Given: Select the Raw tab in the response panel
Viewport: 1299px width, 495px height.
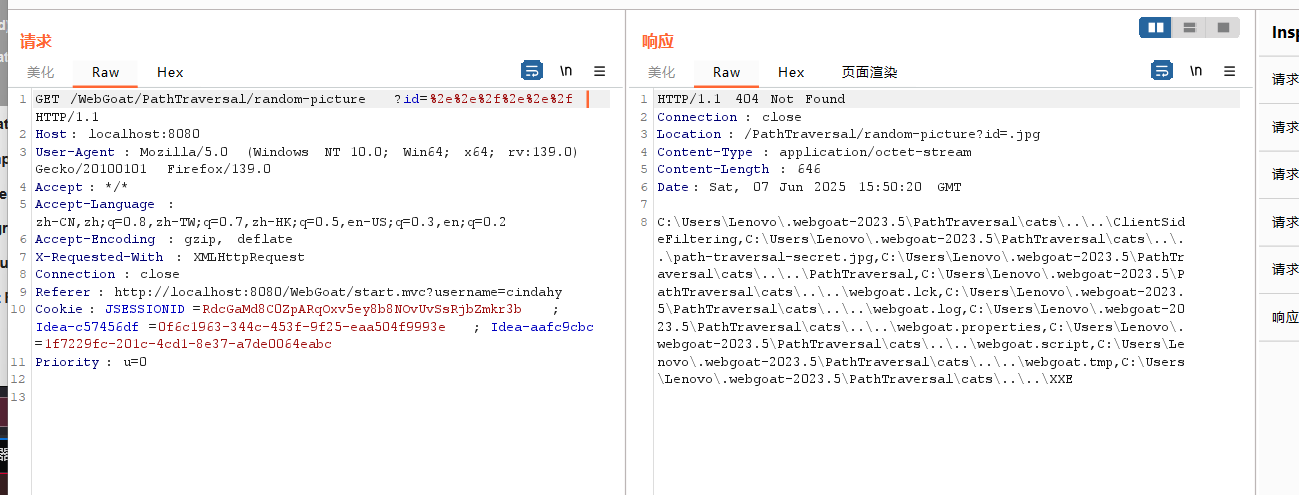Looking at the screenshot, I should pos(726,72).
